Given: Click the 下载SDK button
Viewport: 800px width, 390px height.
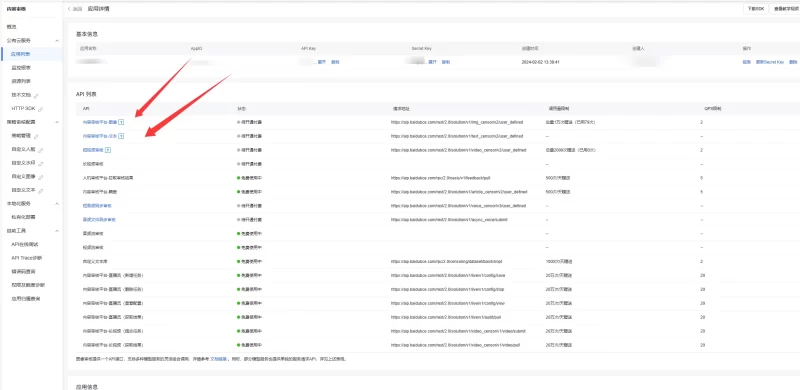Looking at the screenshot, I should coord(756,9).
